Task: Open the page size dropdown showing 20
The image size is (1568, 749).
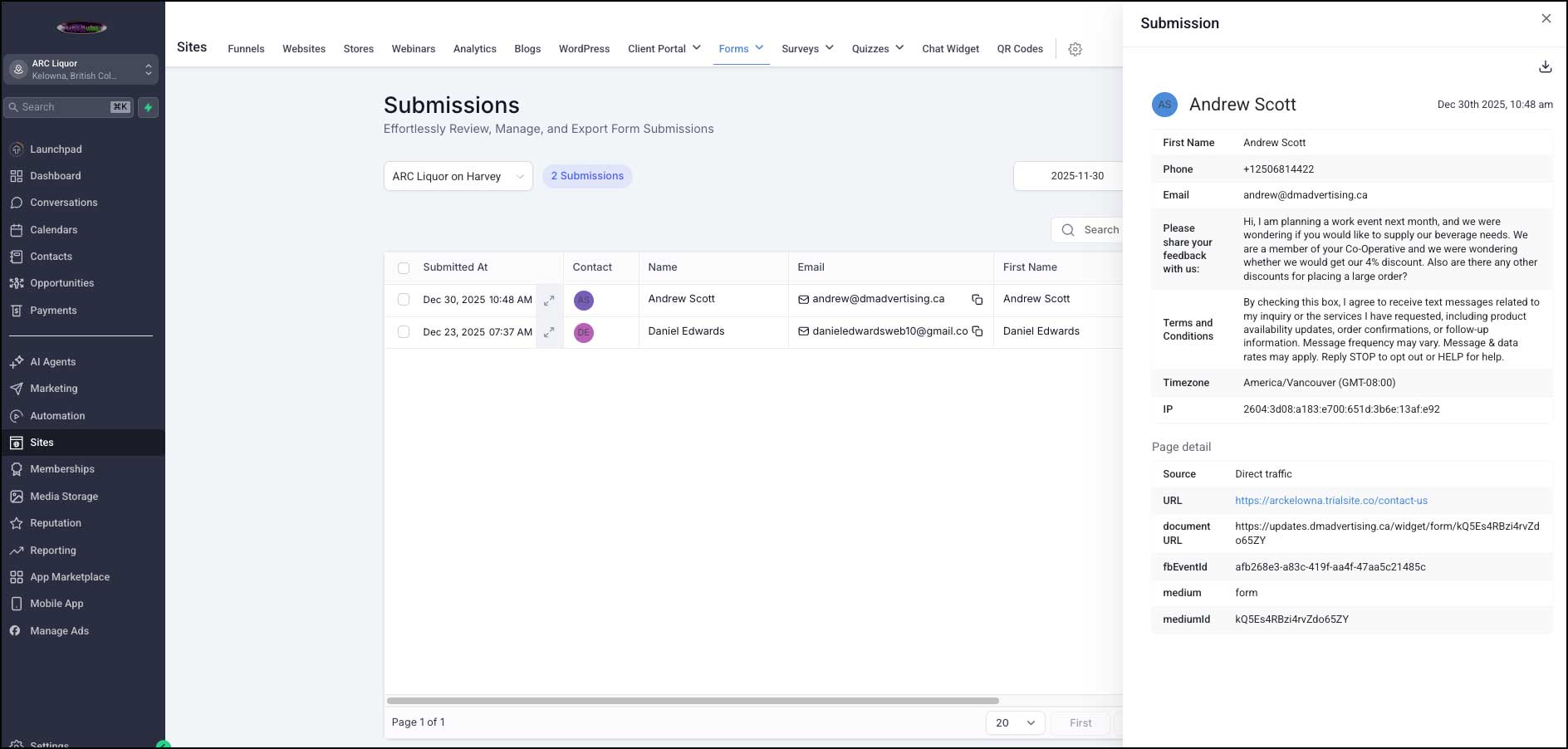Action: (x=1014, y=722)
